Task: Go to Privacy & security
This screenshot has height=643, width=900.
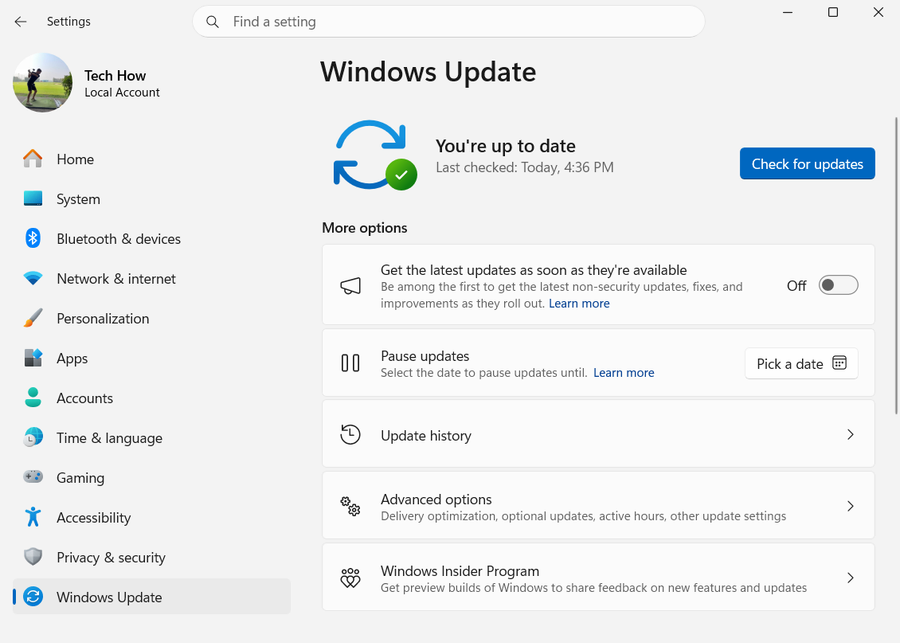Action: pos(152,557)
